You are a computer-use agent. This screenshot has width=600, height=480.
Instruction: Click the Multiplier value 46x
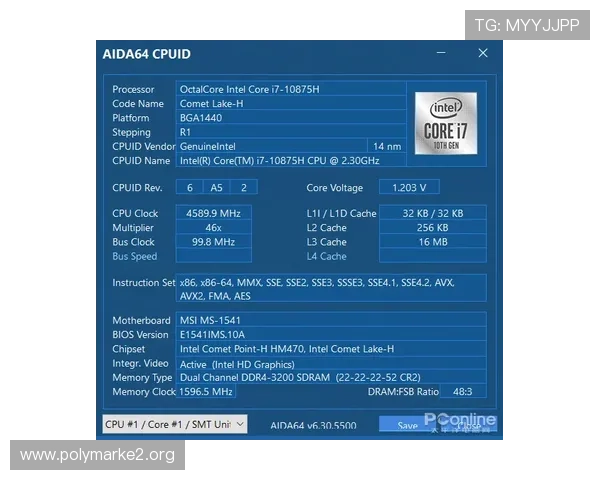[x=214, y=227]
